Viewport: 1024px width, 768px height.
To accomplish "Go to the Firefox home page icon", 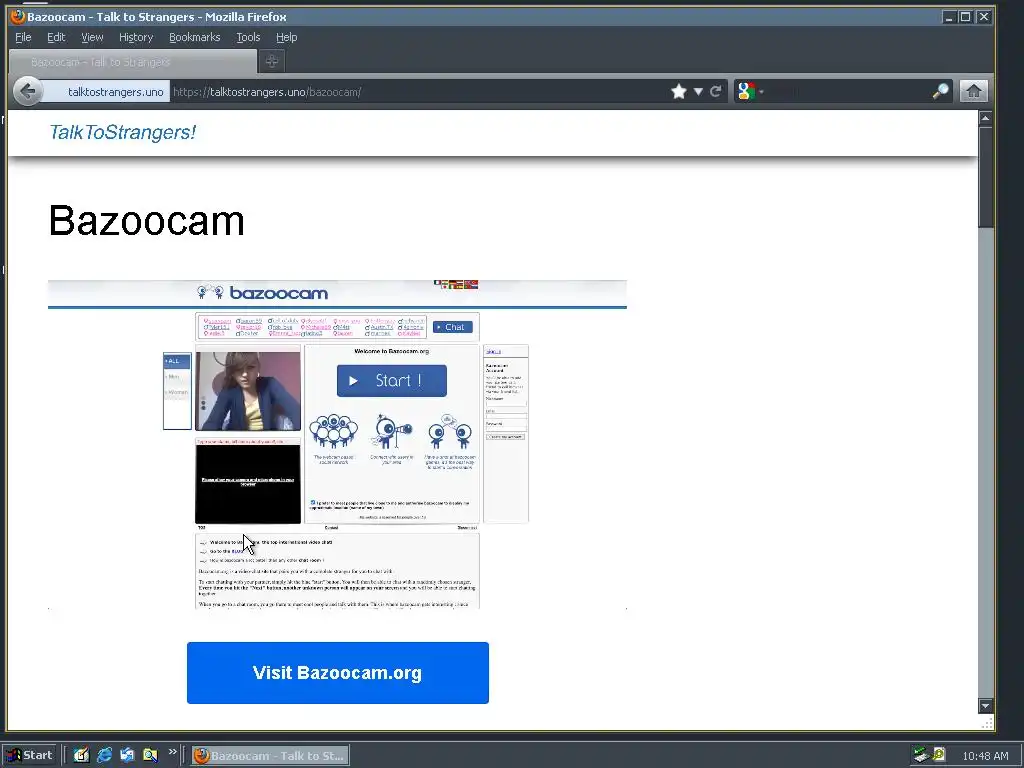I will pyautogui.click(x=973, y=91).
